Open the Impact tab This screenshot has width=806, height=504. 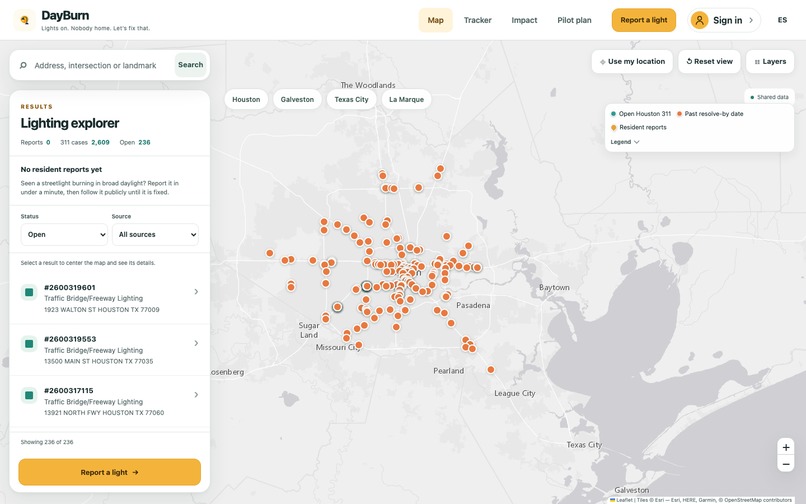pyautogui.click(x=524, y=20)
